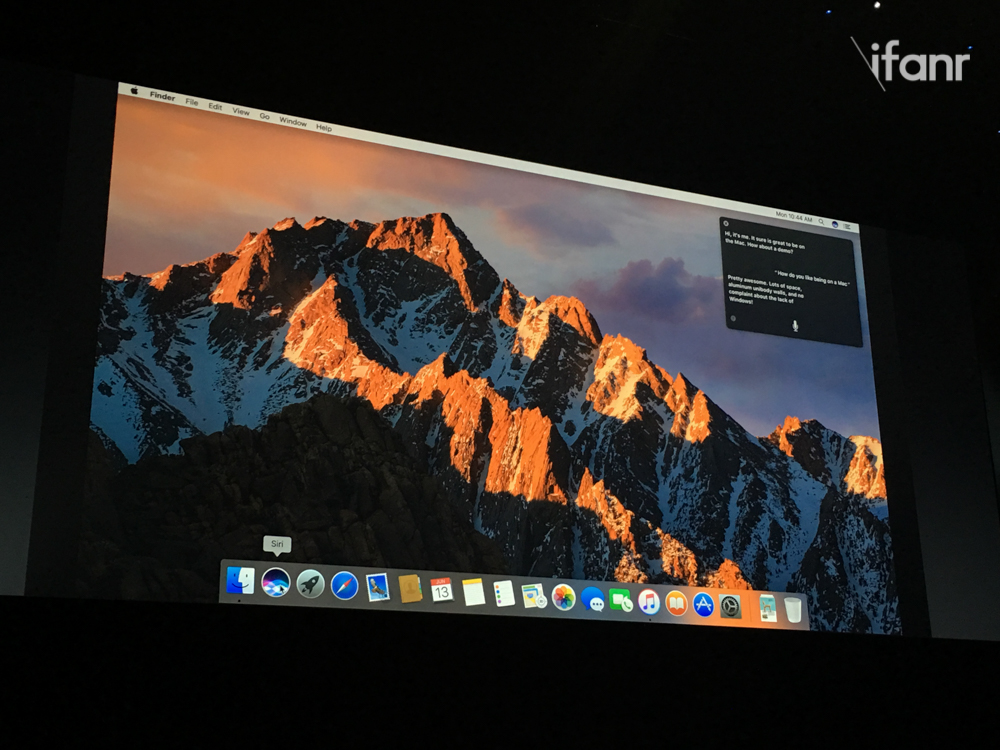
Task: Open the Go menu
Action: click(x=265, y=116)
